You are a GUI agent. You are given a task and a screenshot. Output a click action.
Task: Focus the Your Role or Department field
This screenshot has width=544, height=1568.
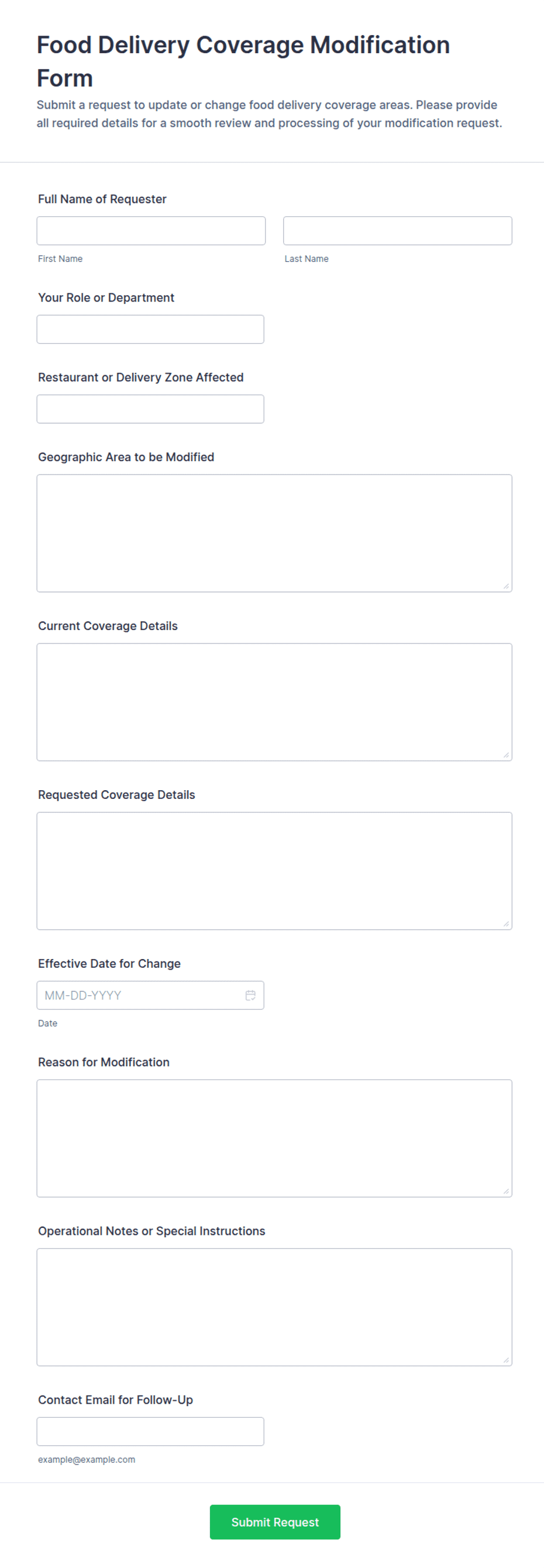[150, 329]
